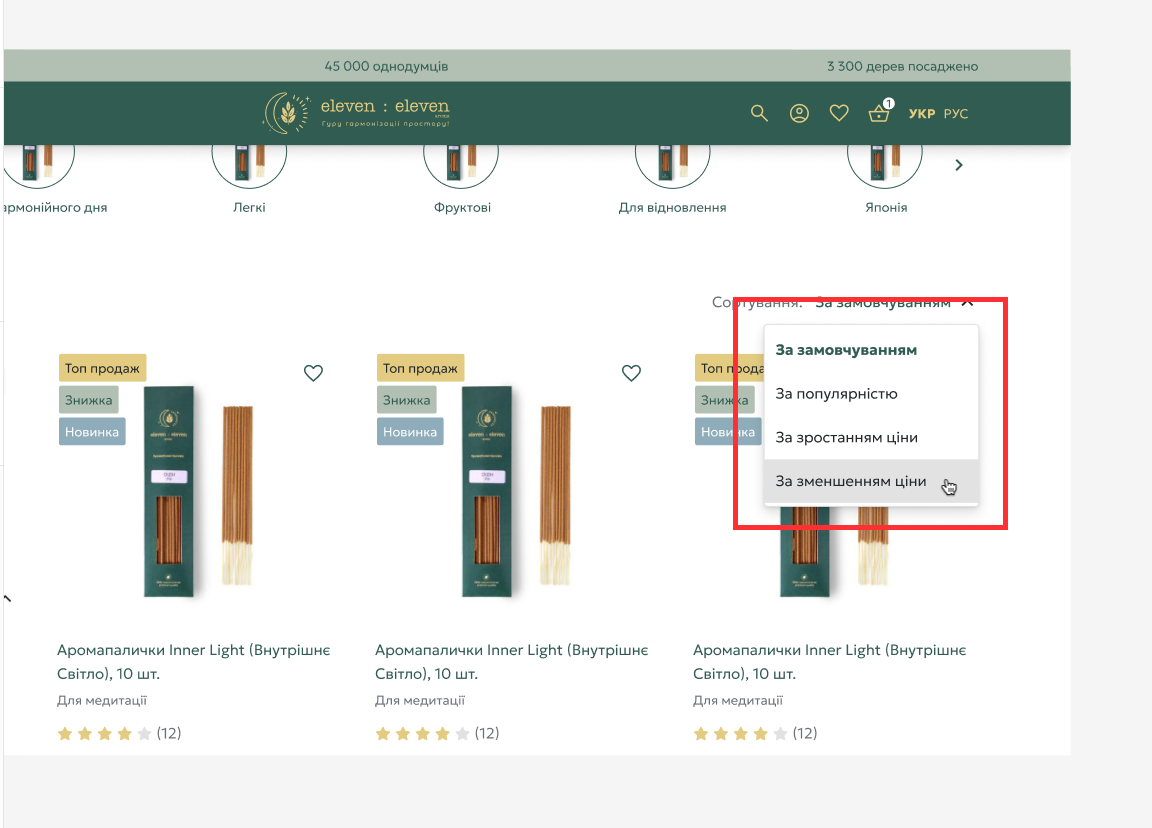
Task: Open the Японія category
Action: (886, 207)
